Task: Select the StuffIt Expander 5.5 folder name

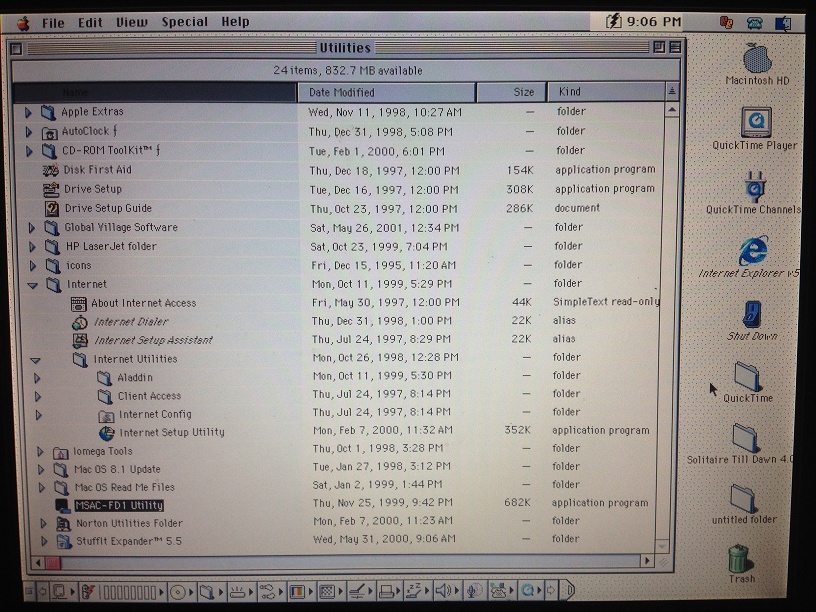Action: tap(129, 541)
